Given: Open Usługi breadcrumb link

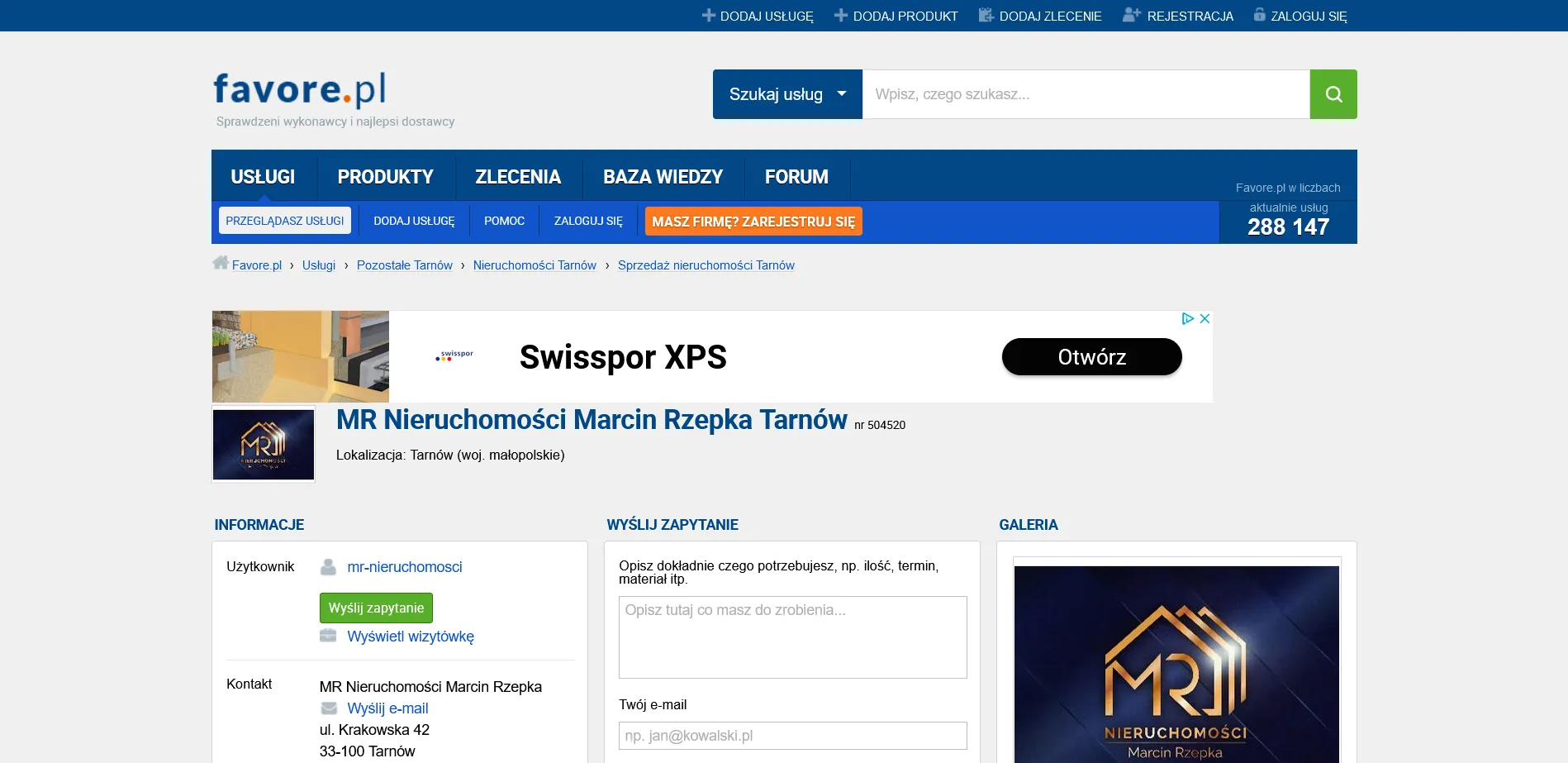Looking at the screenshot, I should coord(319,265).
